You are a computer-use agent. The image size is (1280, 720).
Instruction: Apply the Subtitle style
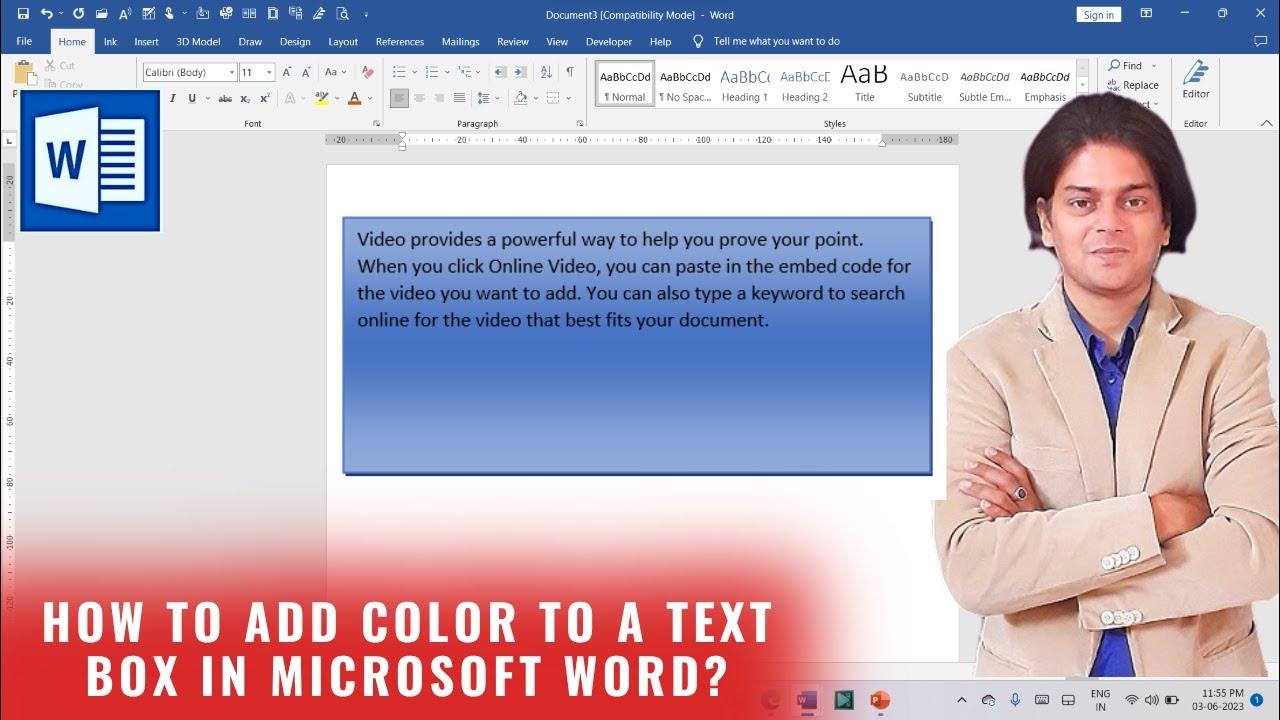tap(924, 83)
